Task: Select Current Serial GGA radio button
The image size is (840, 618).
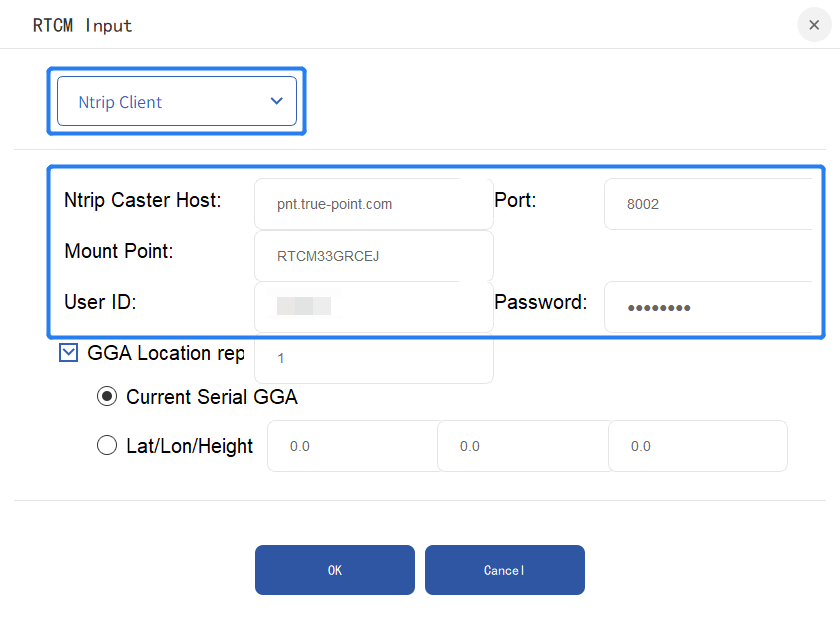Action: click(107, 397)
